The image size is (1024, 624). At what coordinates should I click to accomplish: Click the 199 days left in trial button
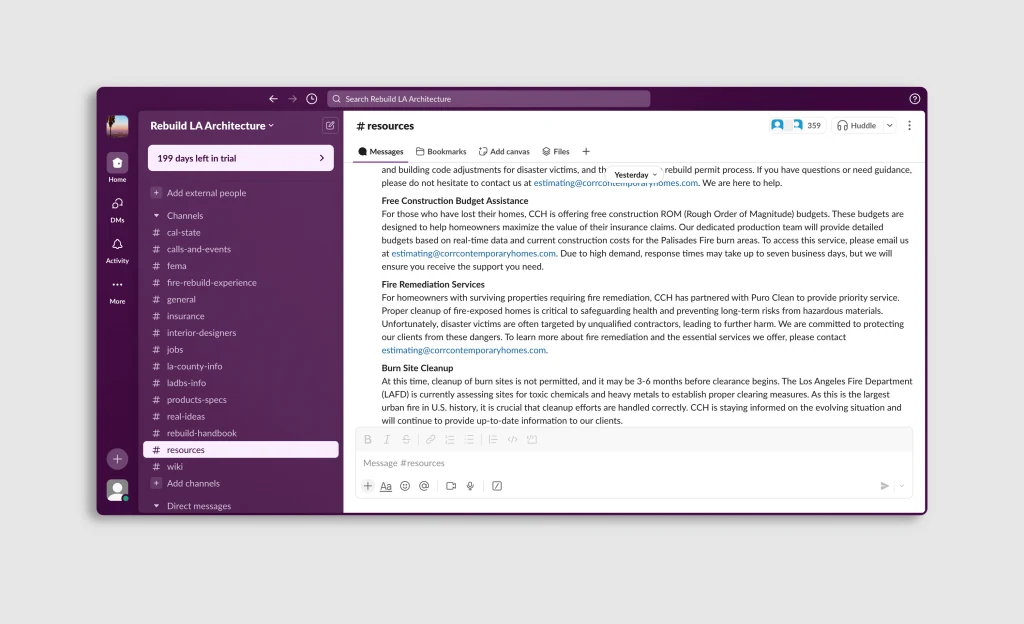coord(240,158)
